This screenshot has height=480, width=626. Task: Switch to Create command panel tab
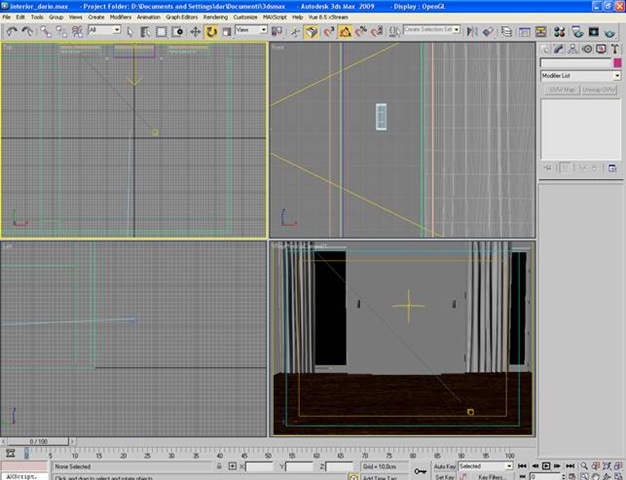click(x=546, y=49)
